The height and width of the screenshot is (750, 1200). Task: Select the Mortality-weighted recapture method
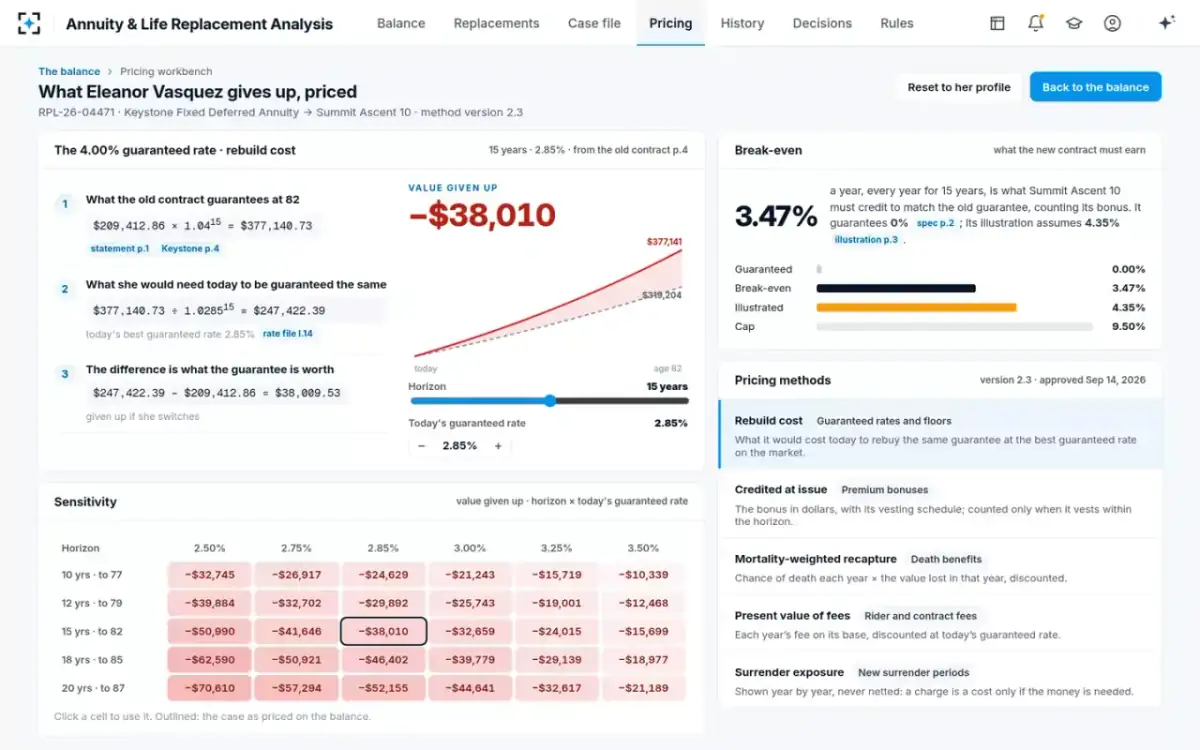940,568
